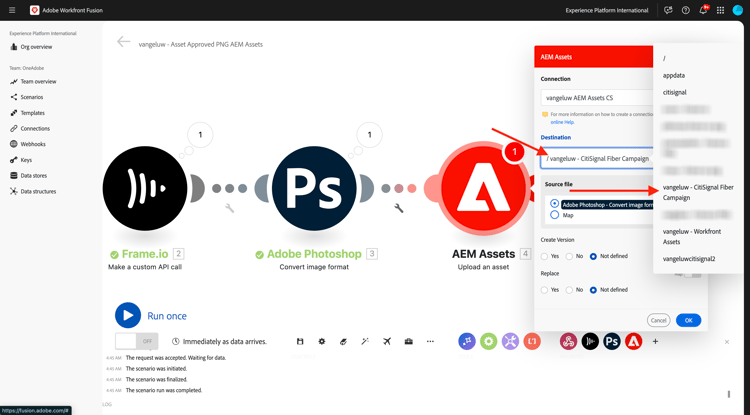Image resolution: width=750 pixels, height=415 pixels.
Task: Open the Help question mark icon
Action: click(x=685, y=10)
